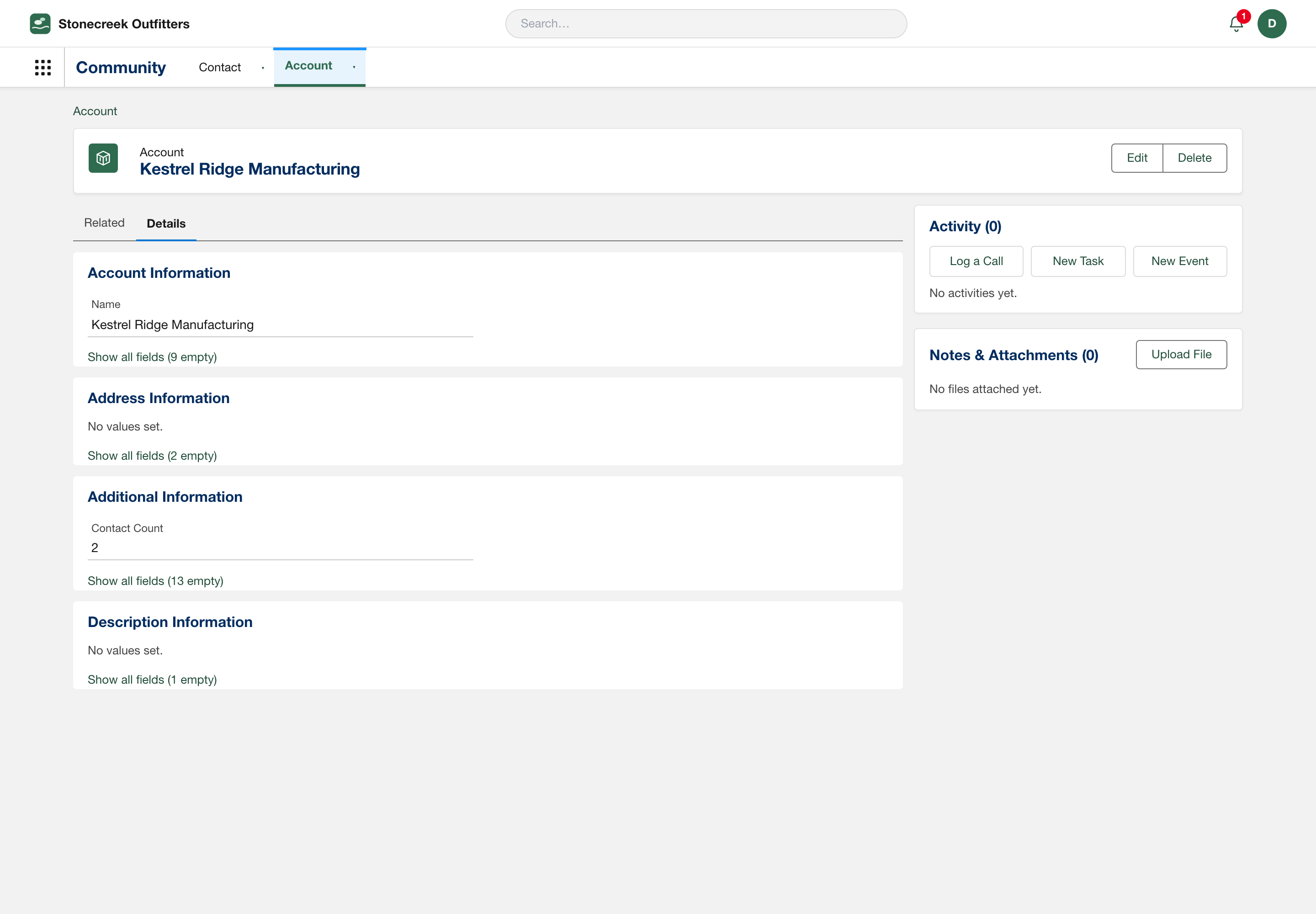The width and height of the screenshot is (1316, 914).
Task: Create a New Event
Action: click(x=1180, y=261)
